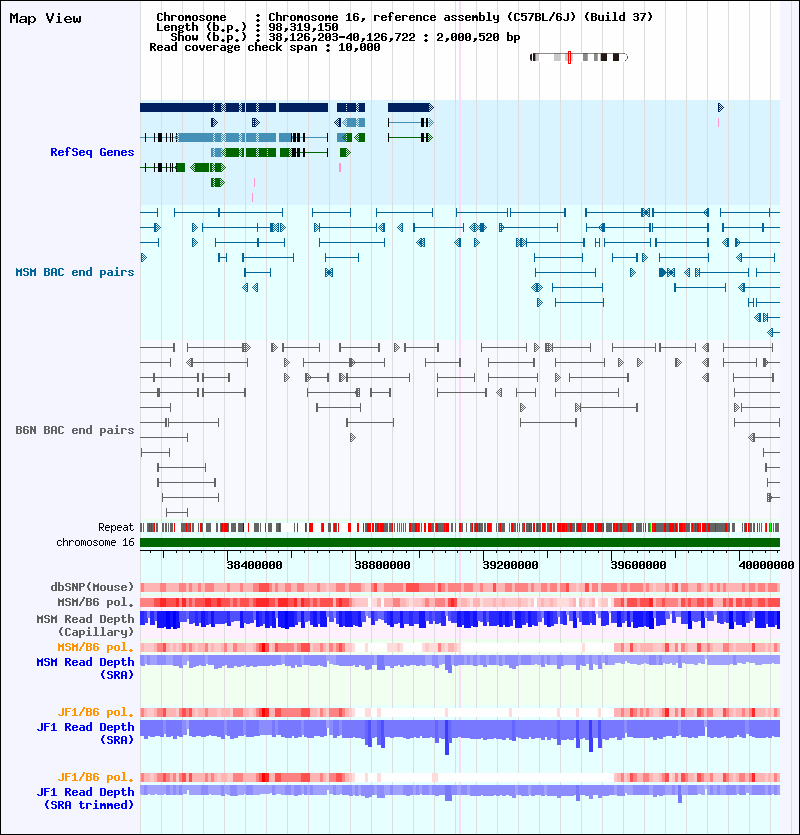The height and width of the screenshot is (835, 800).
Task: Click the Read coverage check span text
Action: (x=265, y=47)
